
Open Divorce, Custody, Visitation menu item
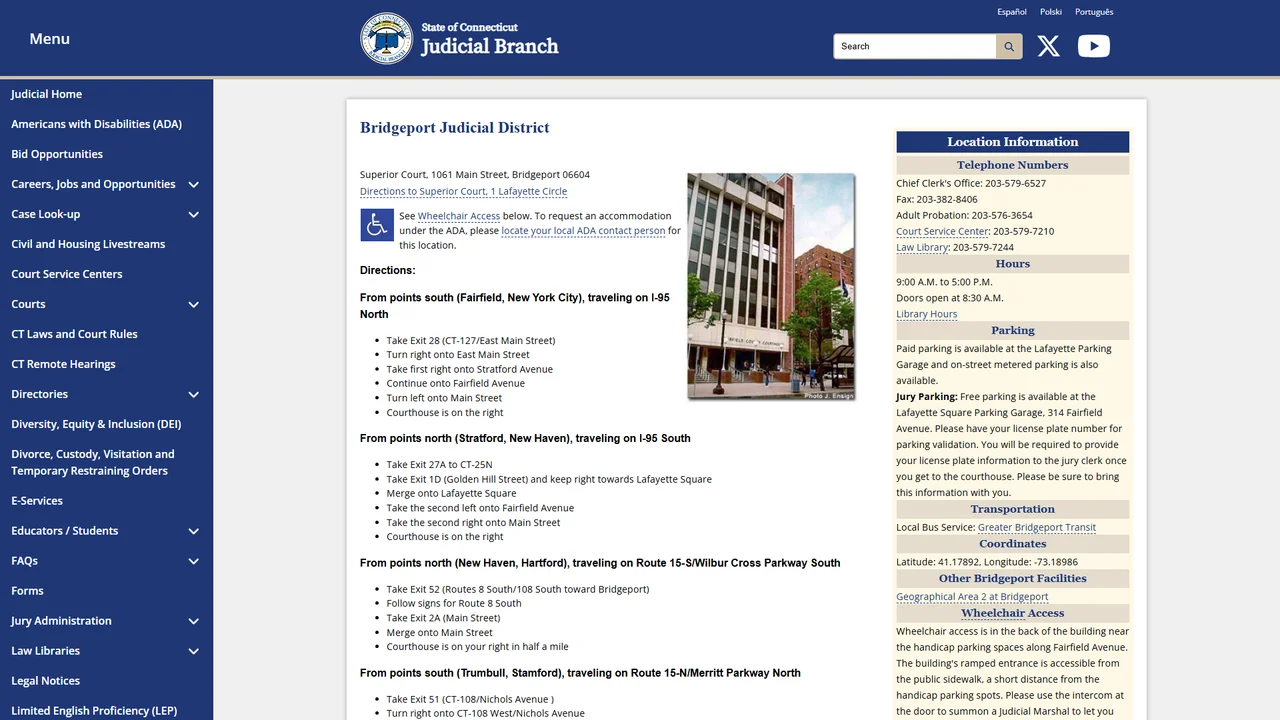[92, 462]
